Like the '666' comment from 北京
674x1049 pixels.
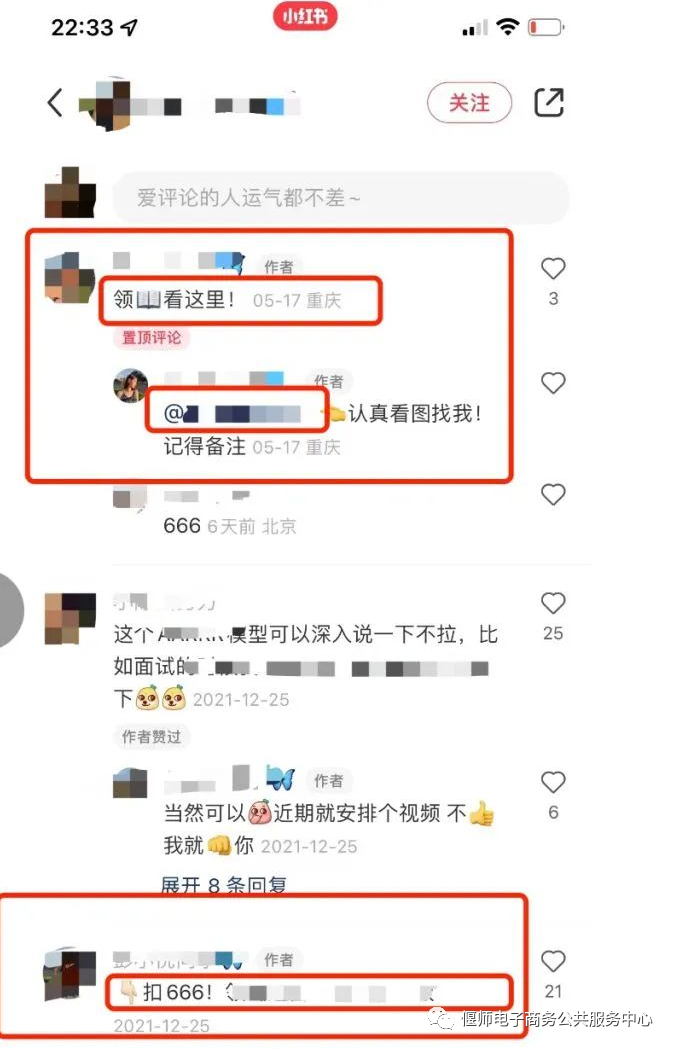pos(553,494)
